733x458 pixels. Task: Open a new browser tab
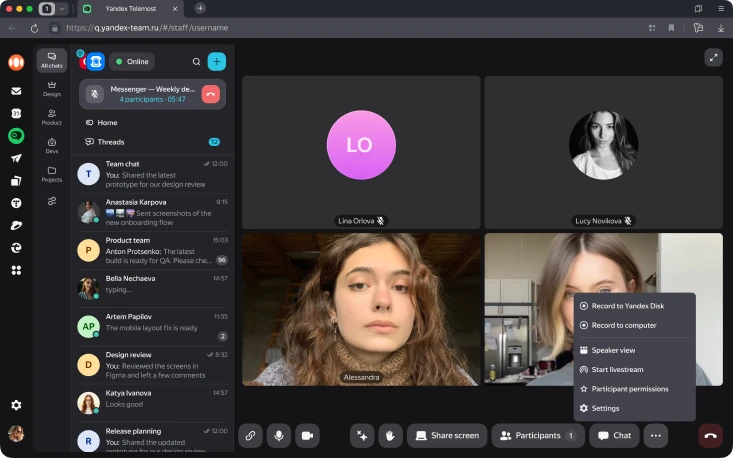click(200, 8)
